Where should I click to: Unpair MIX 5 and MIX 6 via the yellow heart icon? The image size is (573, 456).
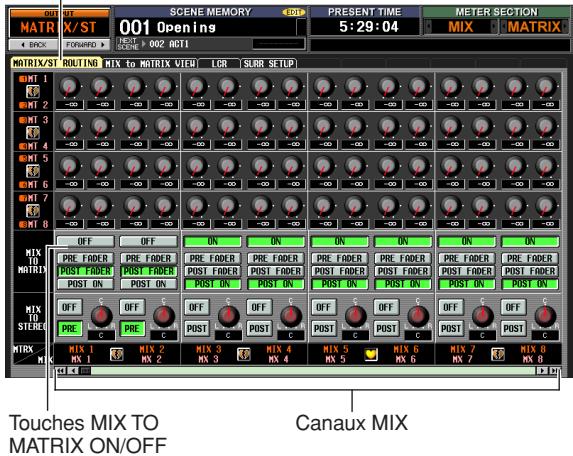tap(371, 354)
